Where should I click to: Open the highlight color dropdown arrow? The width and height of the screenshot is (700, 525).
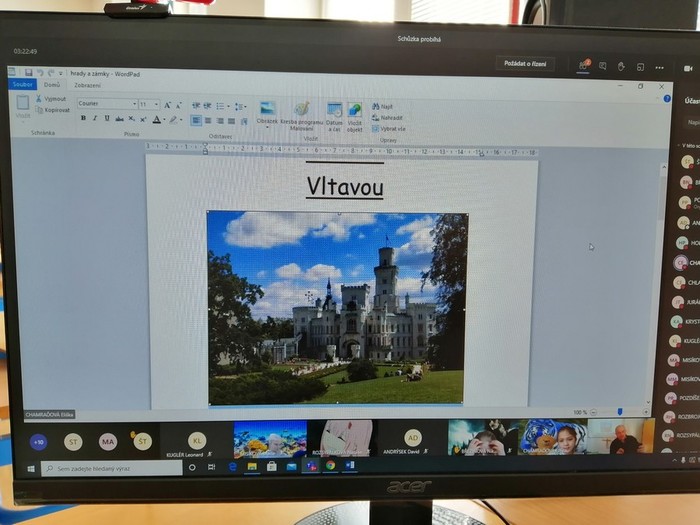pyautogui.click(x=181, y=120)
